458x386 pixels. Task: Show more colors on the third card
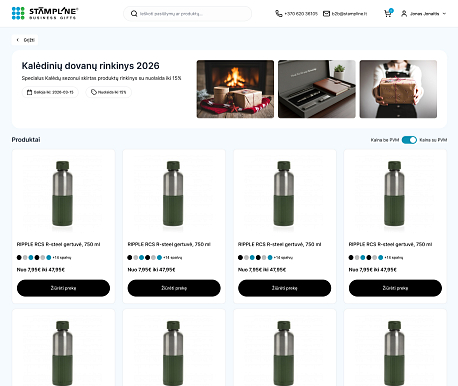pos(283,258)
